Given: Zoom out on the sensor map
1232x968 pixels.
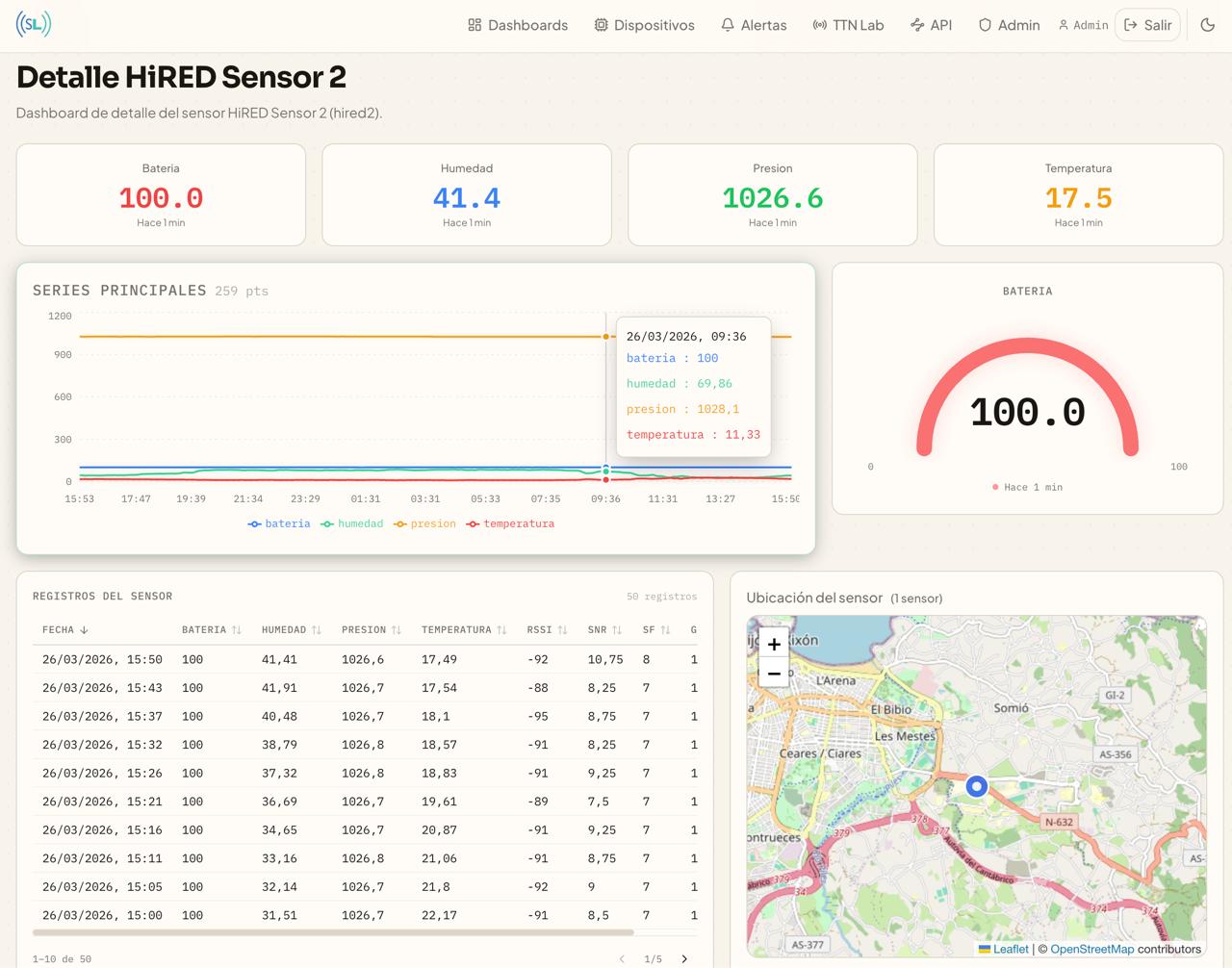Looking at the screenshot, I should click(774, 674).
